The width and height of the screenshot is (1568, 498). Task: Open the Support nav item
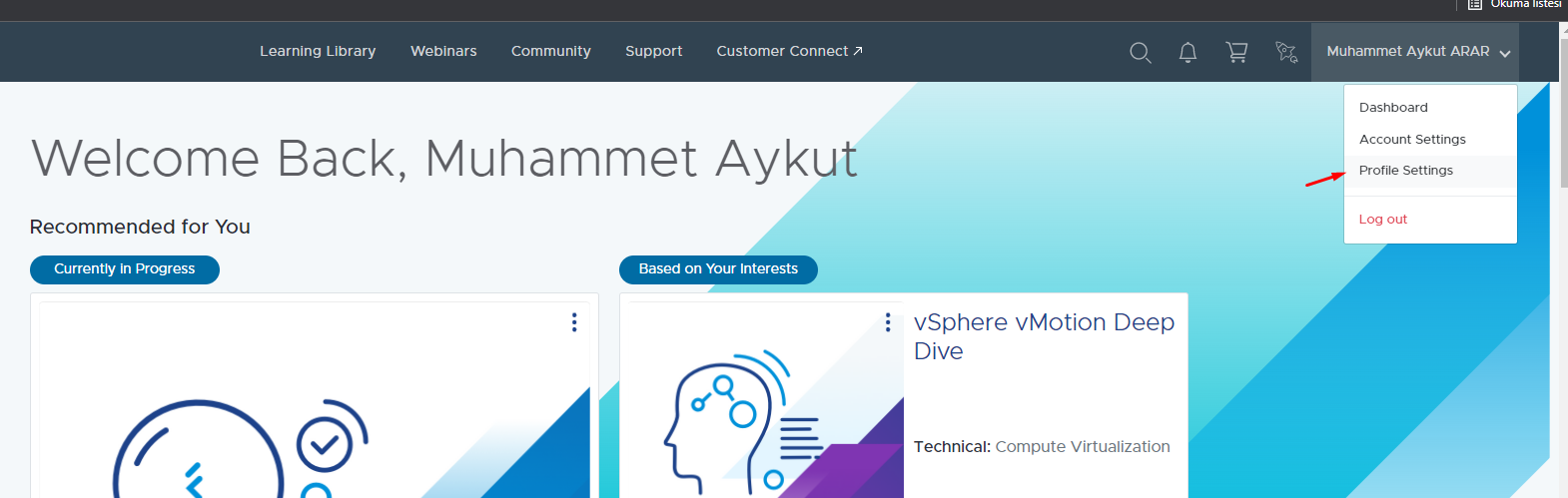[654, 51]
